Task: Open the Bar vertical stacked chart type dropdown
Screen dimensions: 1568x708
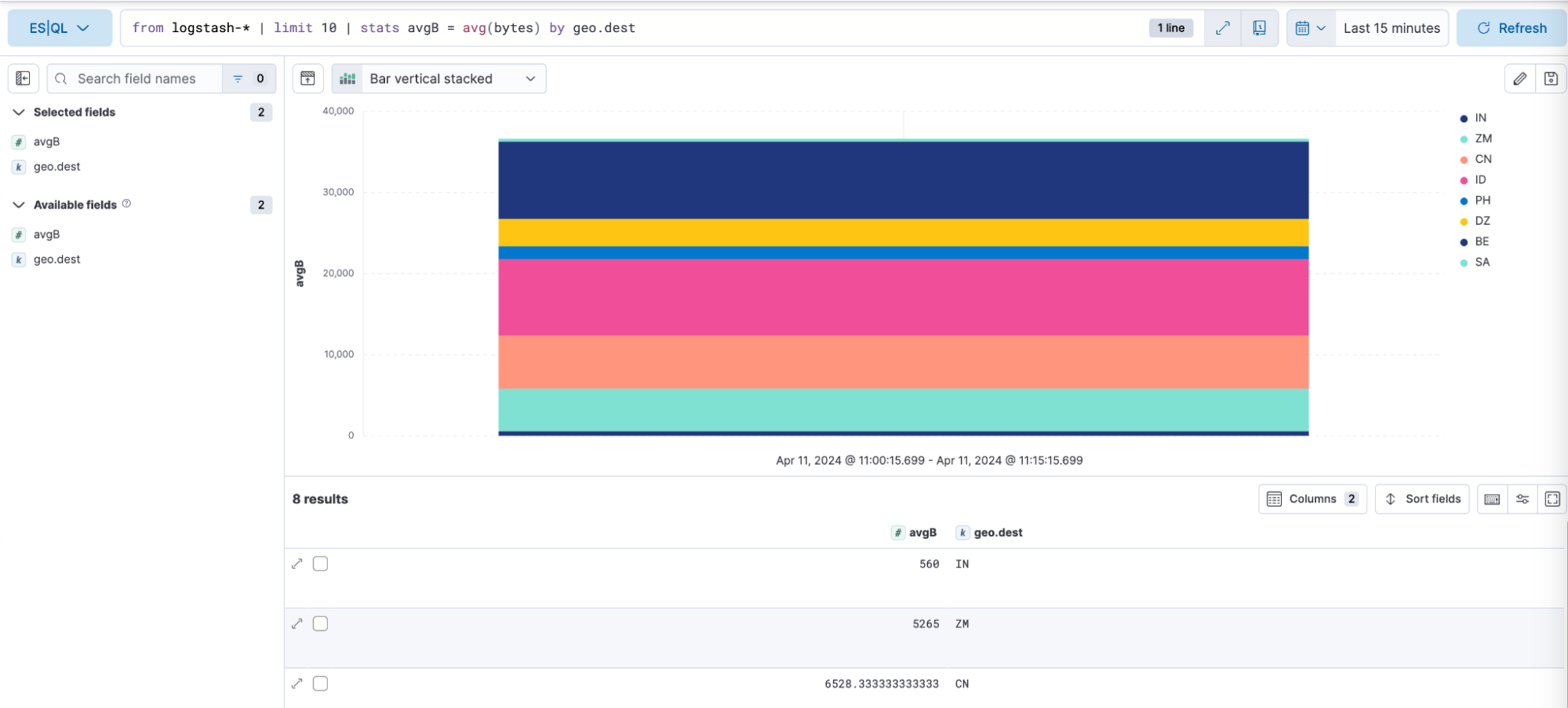Action: (x=438, y=78)
